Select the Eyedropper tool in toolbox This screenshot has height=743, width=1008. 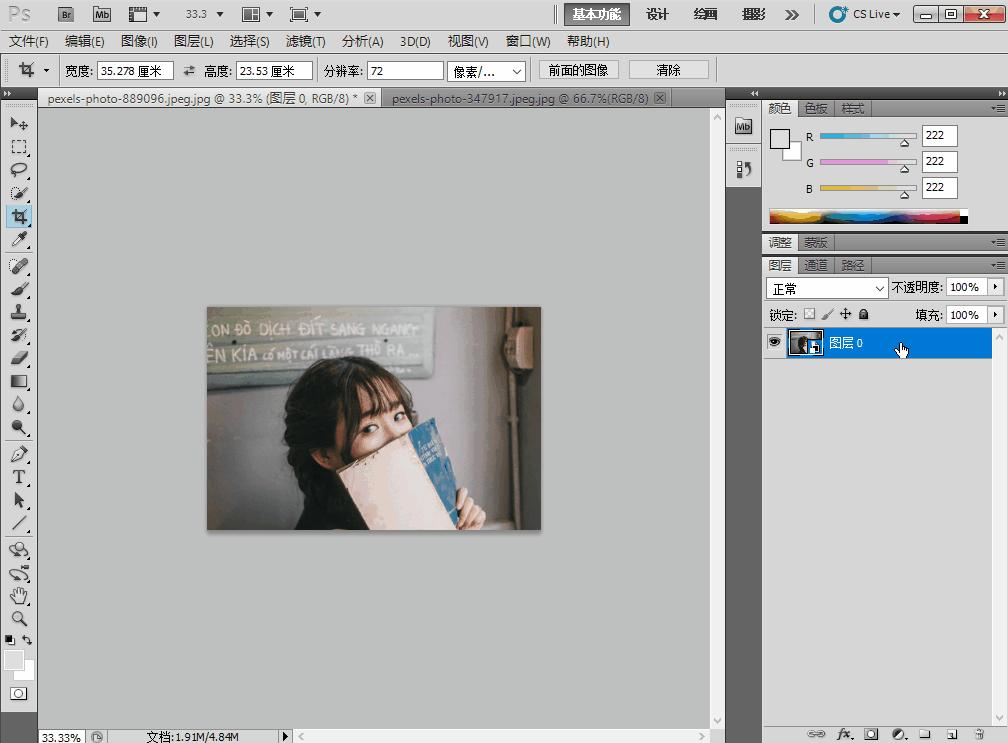[19, 241]
